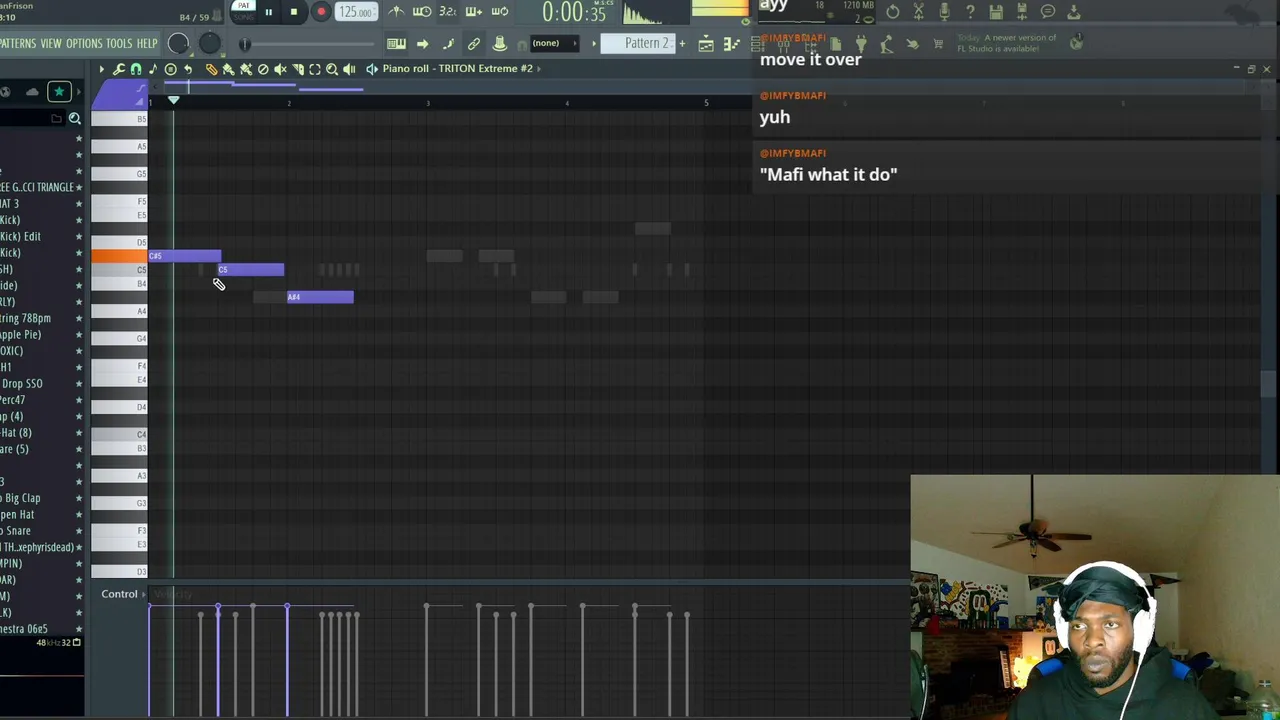Toggle wait for input before recording
The height and width of the screenshot is (720, 1280).
pos(422,12)
